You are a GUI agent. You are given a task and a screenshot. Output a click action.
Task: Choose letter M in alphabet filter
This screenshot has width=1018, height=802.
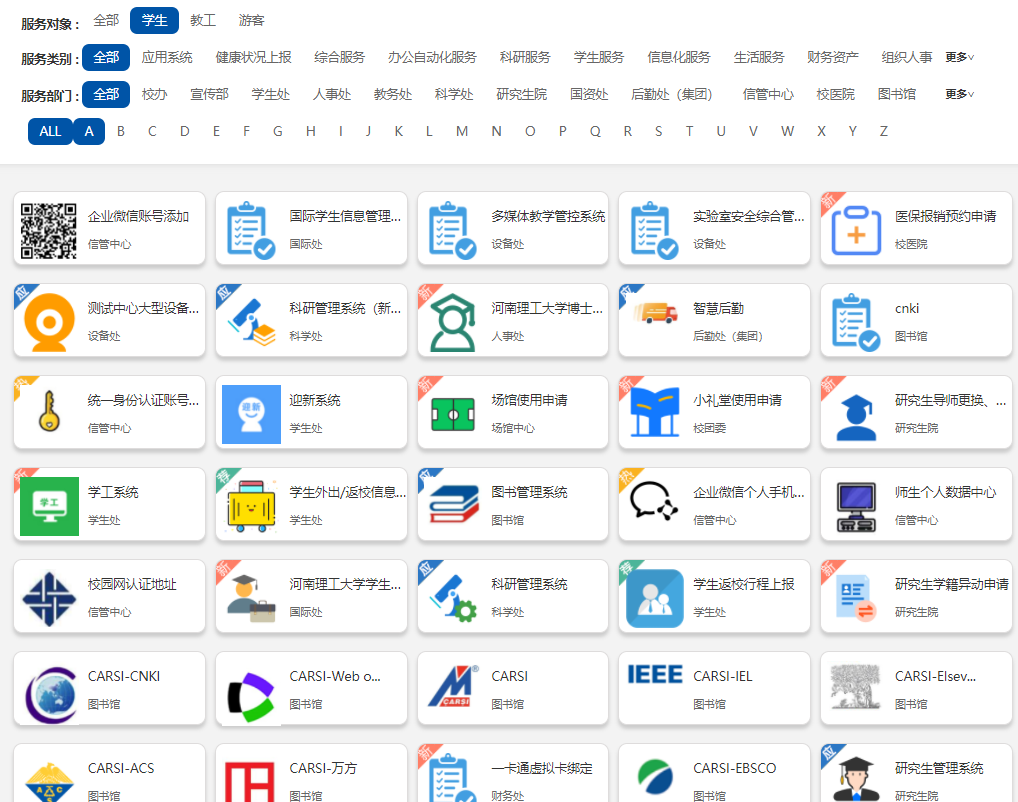click(462, 131)
